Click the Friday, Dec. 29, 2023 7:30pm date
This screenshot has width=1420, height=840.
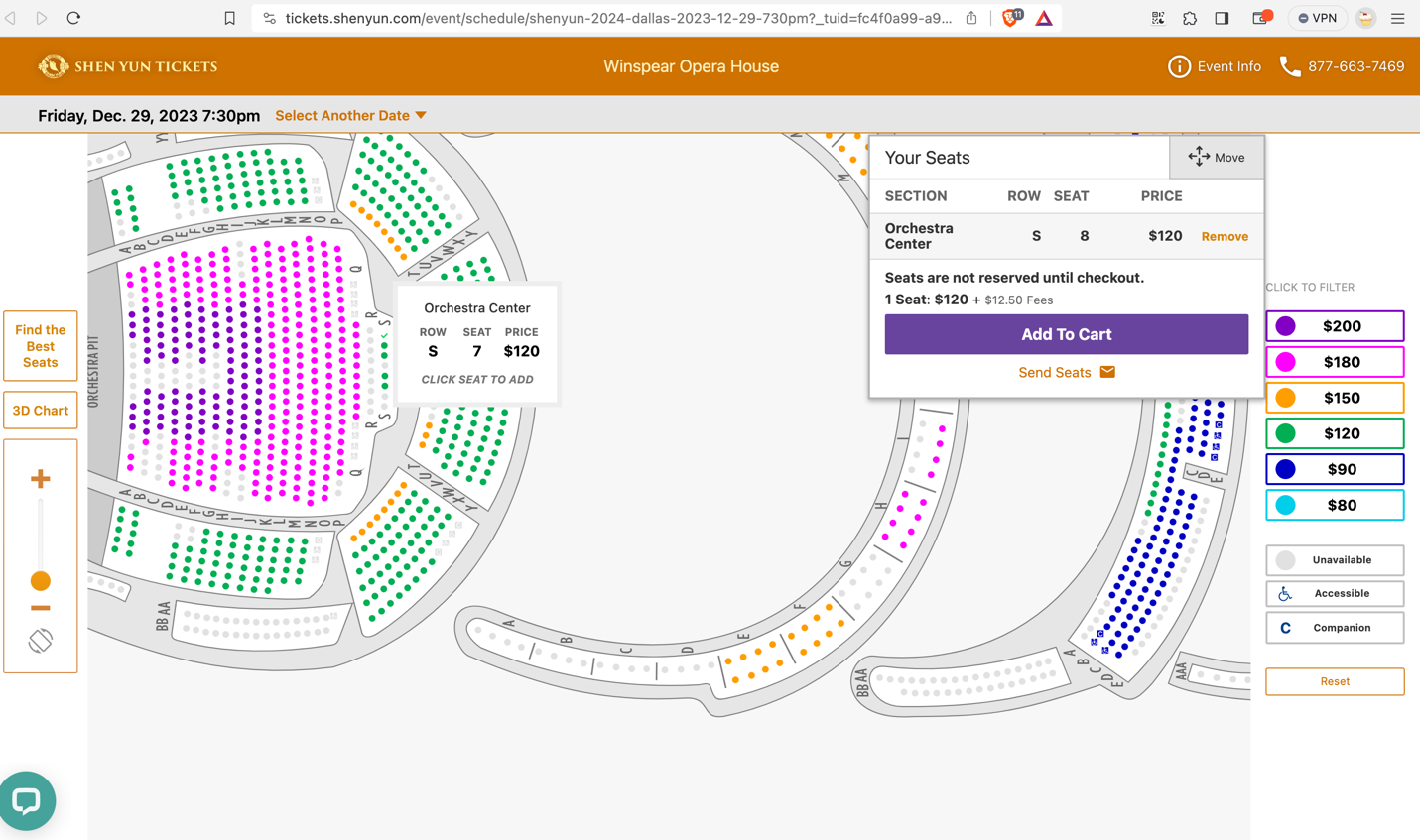149,115
